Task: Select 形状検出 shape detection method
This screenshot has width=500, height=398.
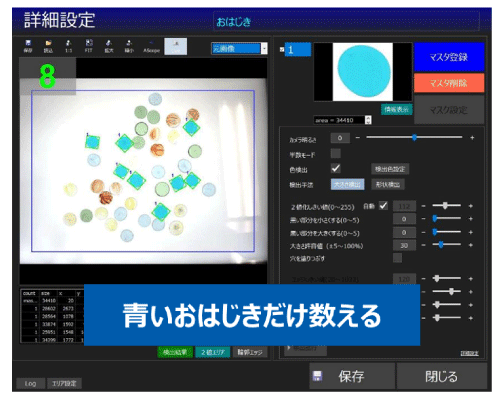Action: coord(388,184)
